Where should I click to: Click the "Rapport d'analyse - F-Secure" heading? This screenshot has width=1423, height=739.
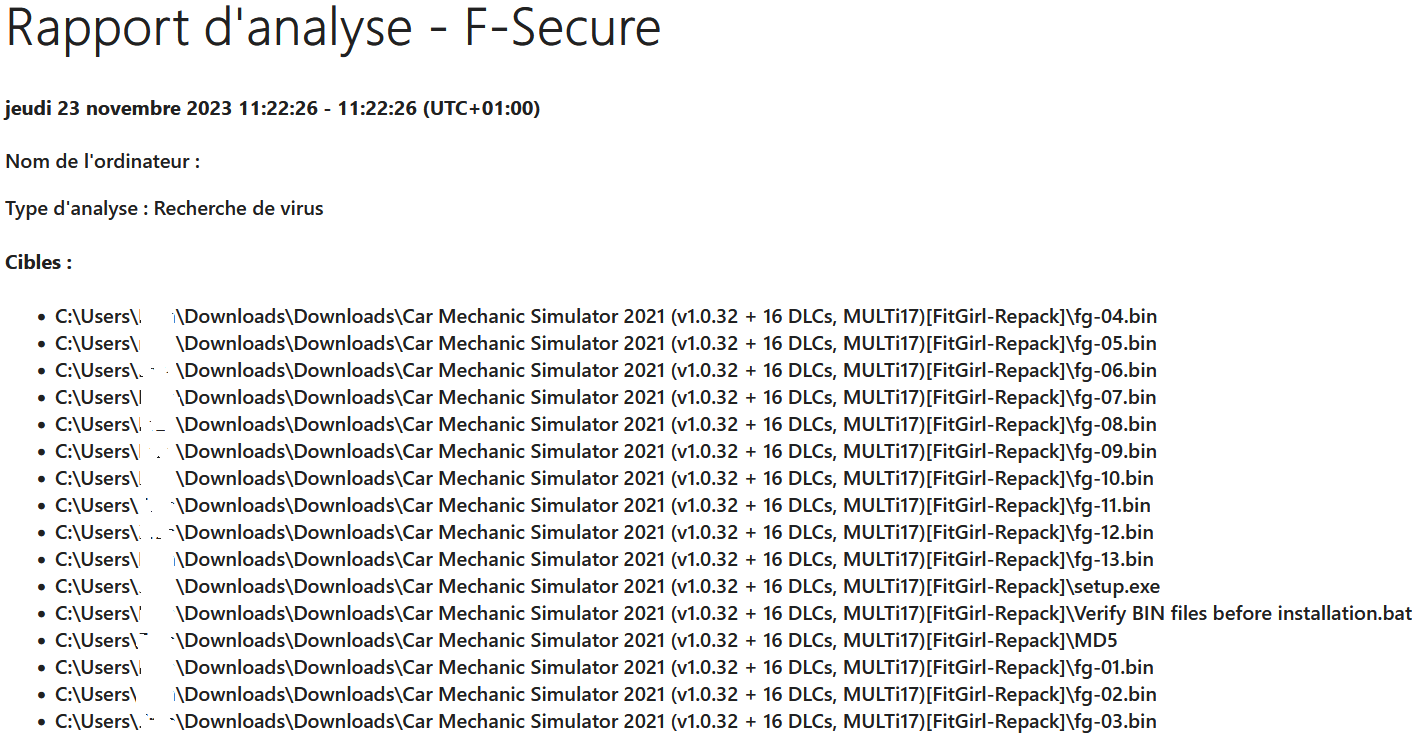coord(333,28)
